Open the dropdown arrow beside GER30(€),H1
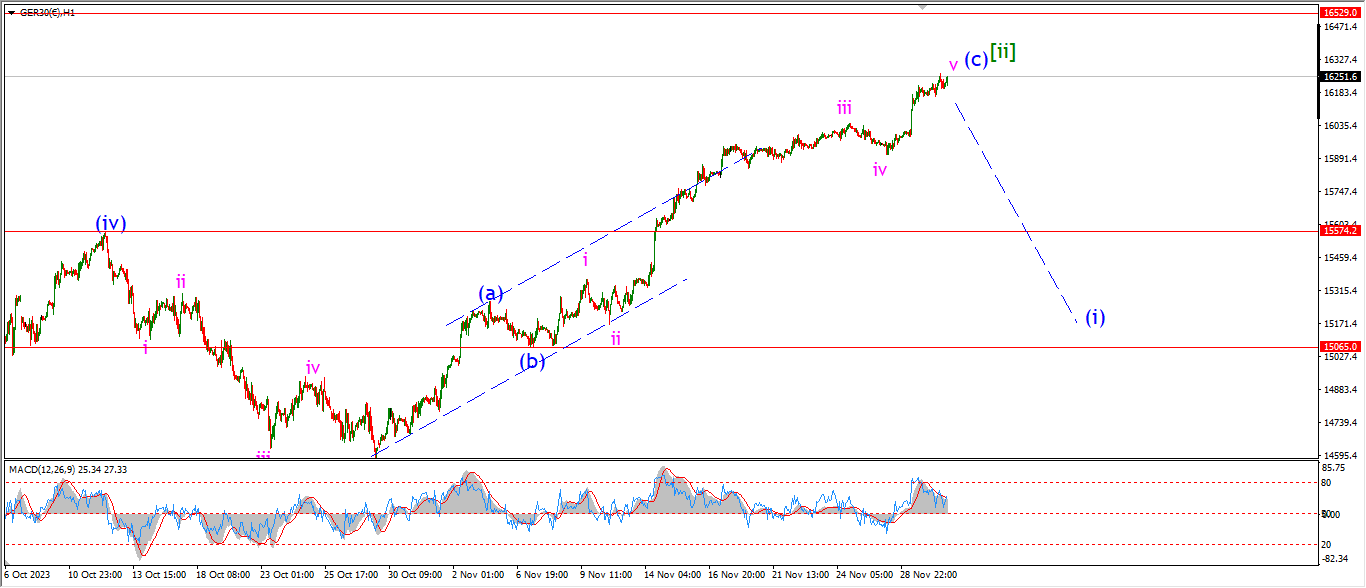This screenshot has width=1366, height=588. 11,13
